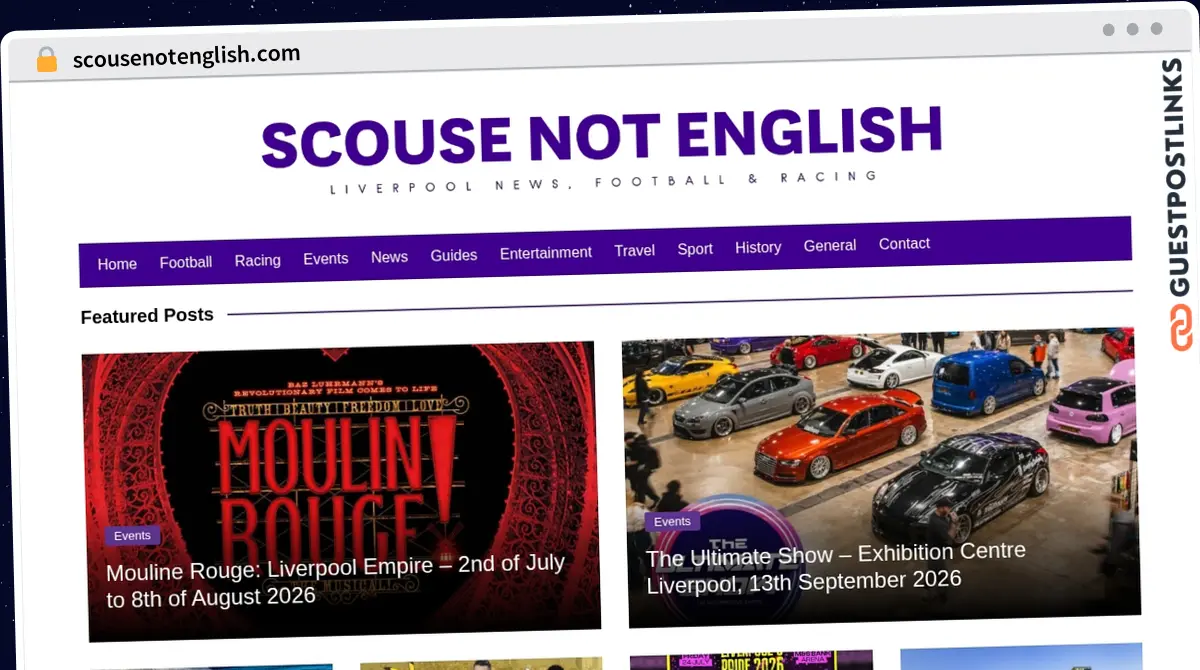Image resolution: width=1200 pixels, height=670 pixels.
Task: Go to the General category
Action: (830, 245)
